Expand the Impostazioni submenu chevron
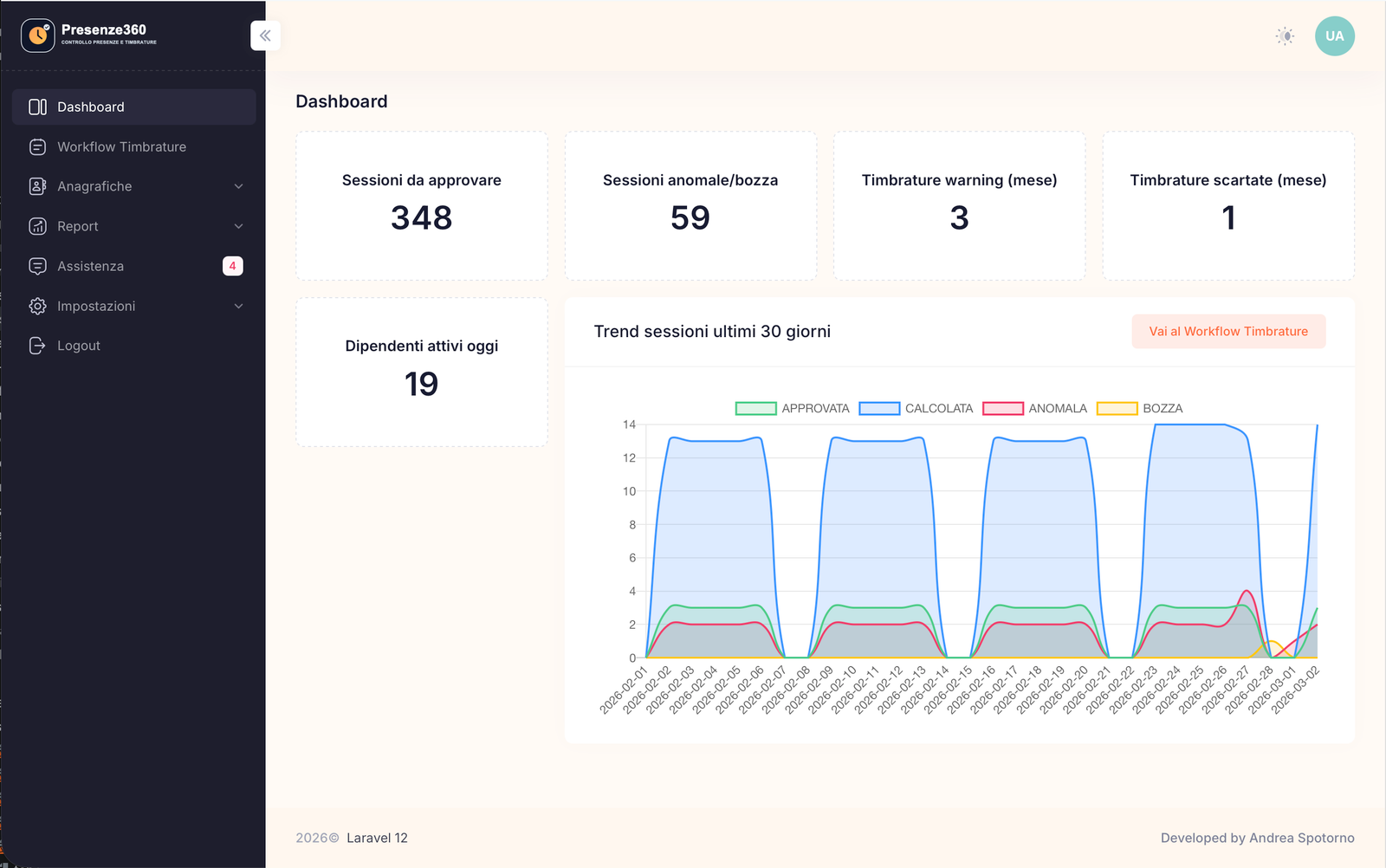 click(x=238, y=306)
